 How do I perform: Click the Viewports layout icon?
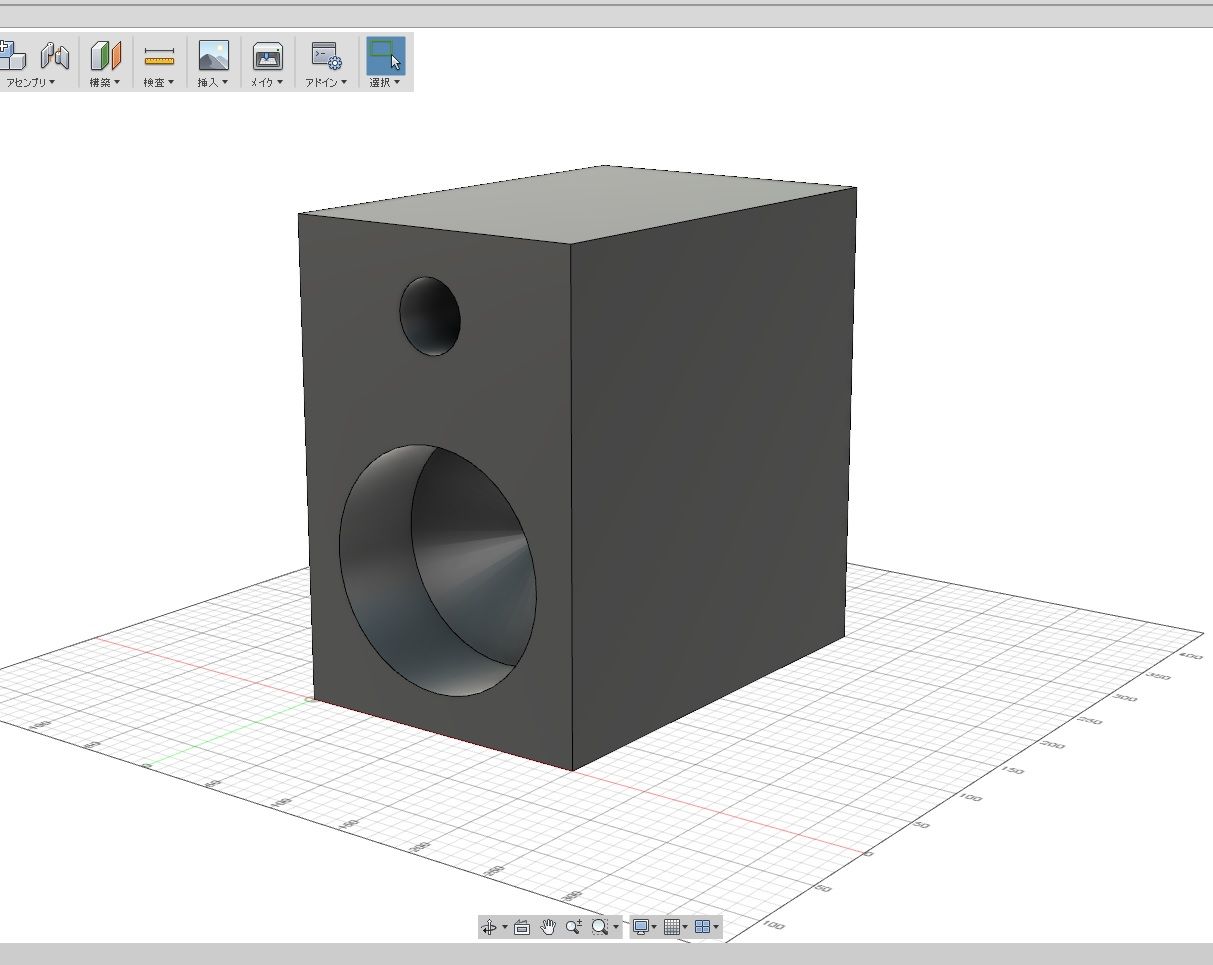[702, 927]
